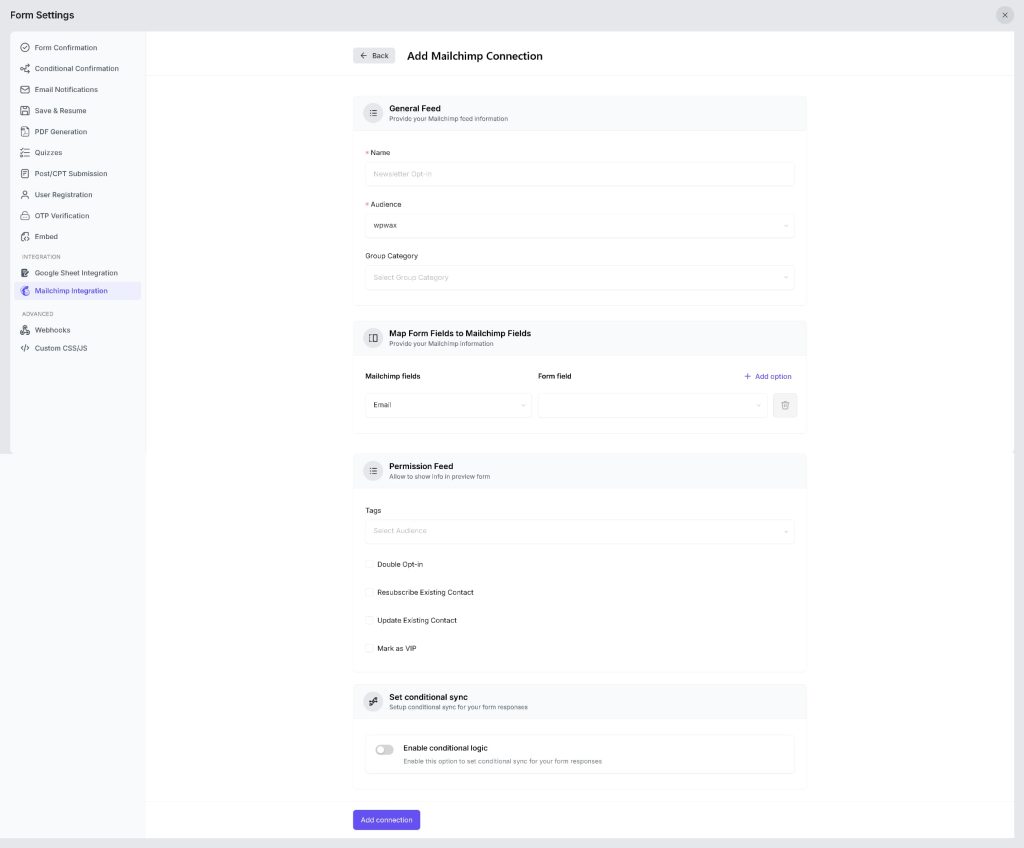Open the empty Form field dropdown

(x=652, y=405)
